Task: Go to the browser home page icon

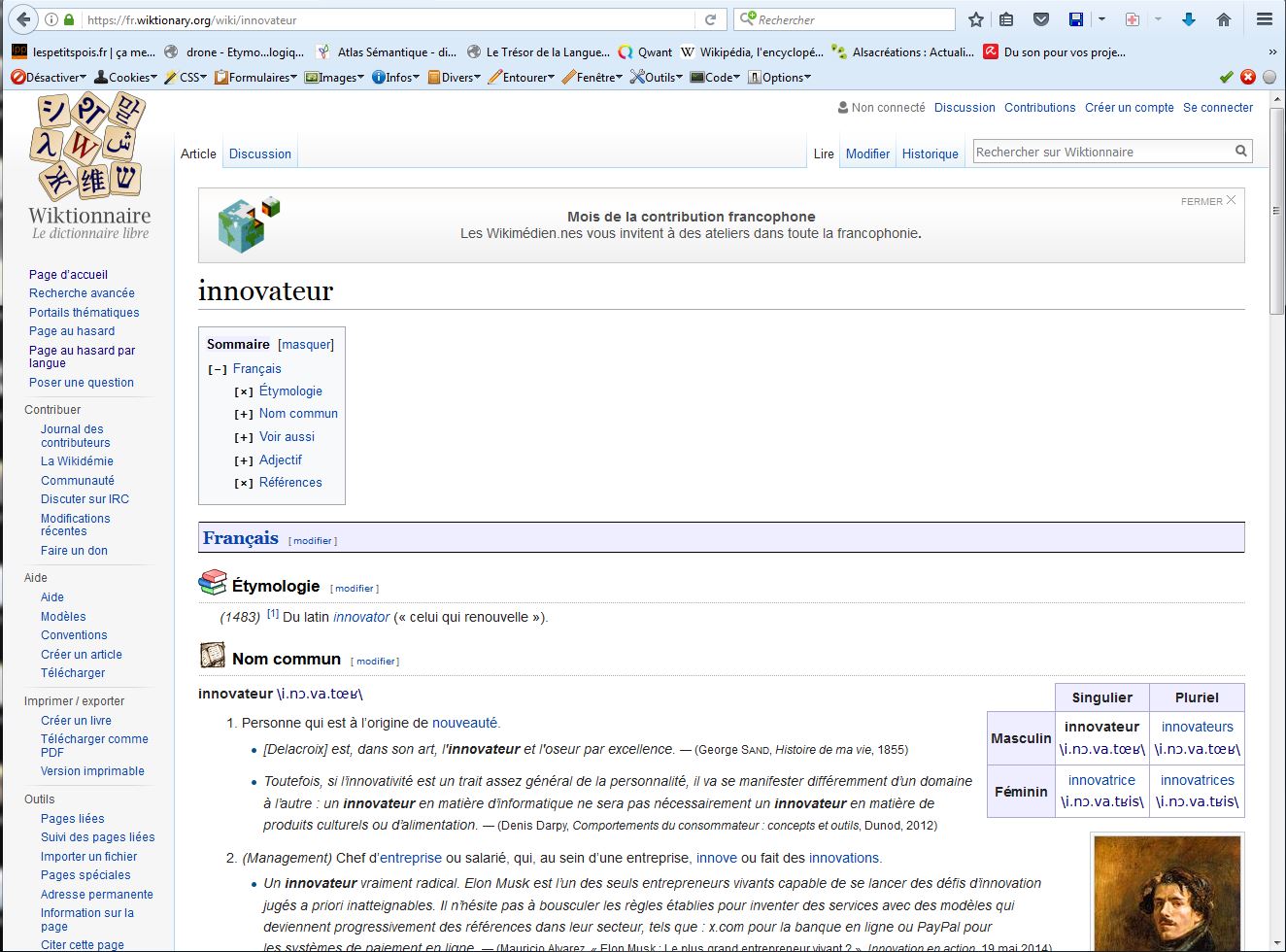Action: [x=1223, y=19]
